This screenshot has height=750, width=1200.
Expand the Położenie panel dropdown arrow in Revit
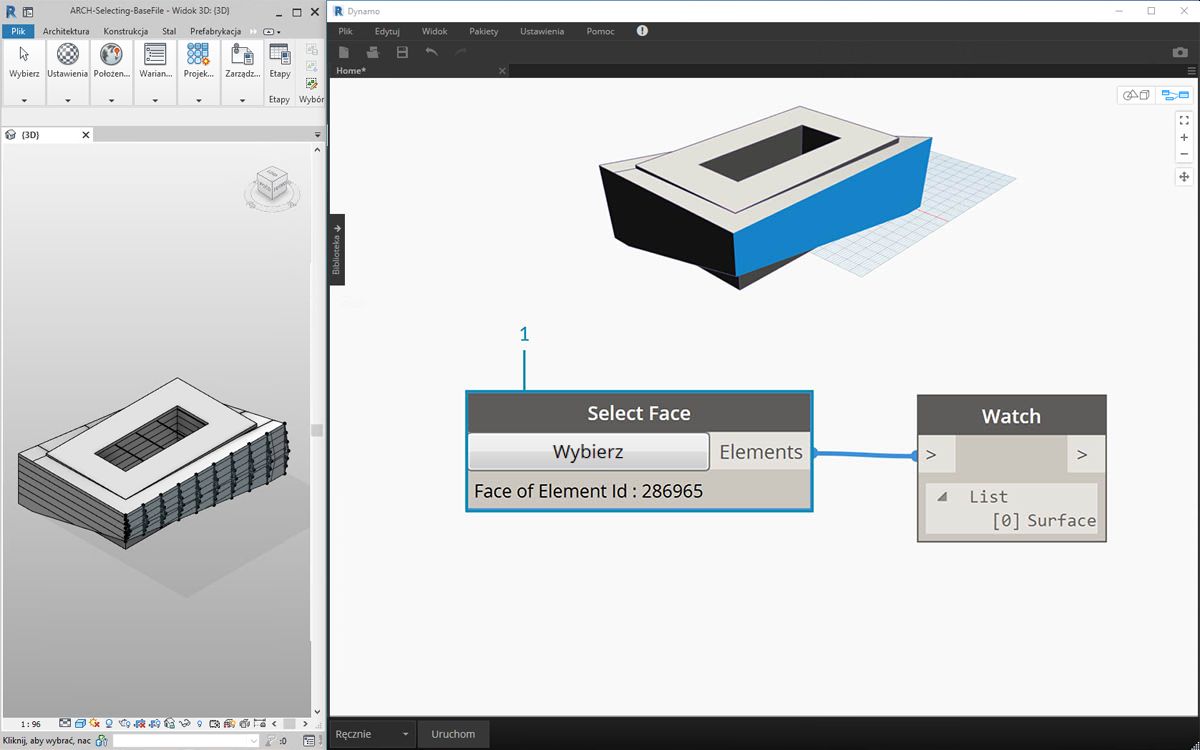pyautogui.click(x=111, y=100)
